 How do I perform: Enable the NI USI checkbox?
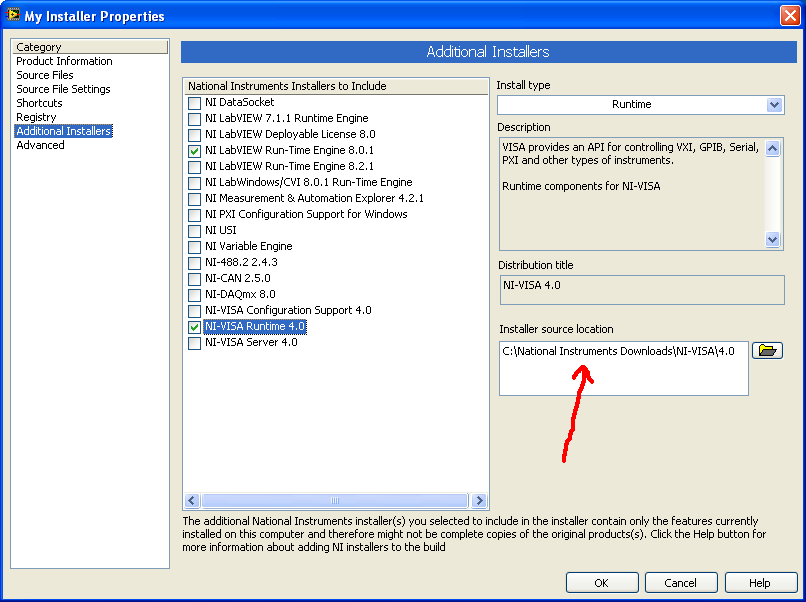[194, 230]
